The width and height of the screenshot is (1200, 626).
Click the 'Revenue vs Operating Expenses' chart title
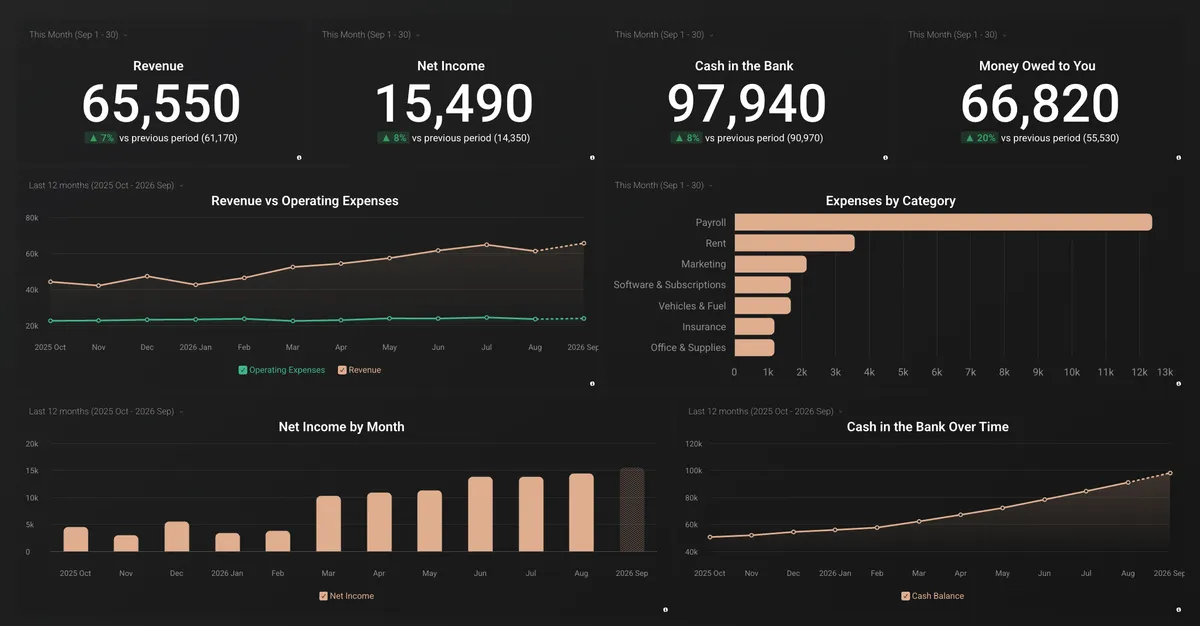pos(305,201)
